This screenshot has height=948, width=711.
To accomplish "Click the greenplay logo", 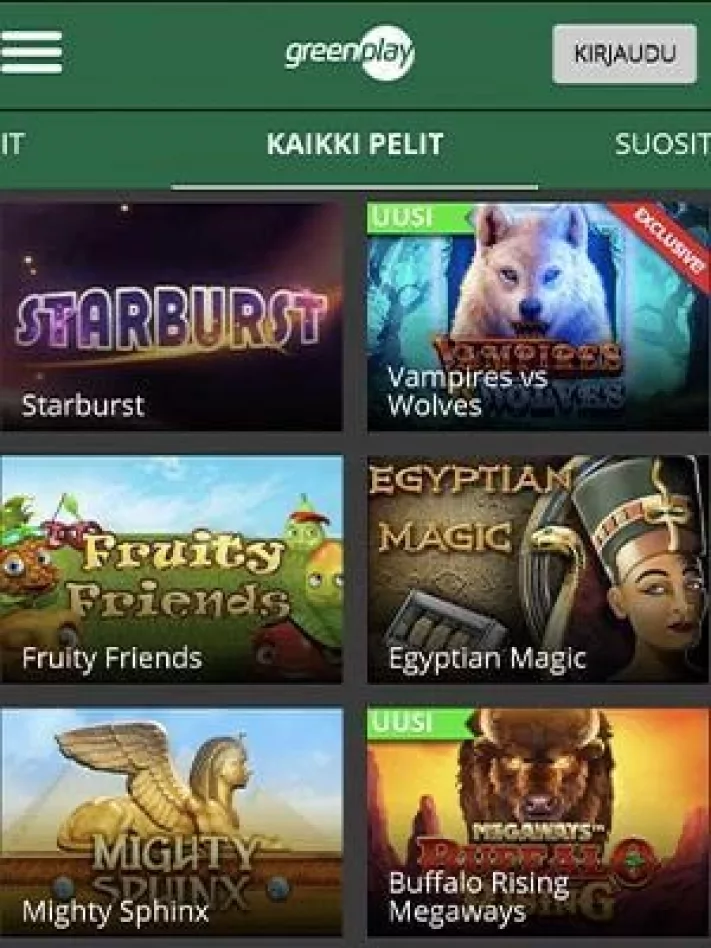I will (x=350, y=53).
